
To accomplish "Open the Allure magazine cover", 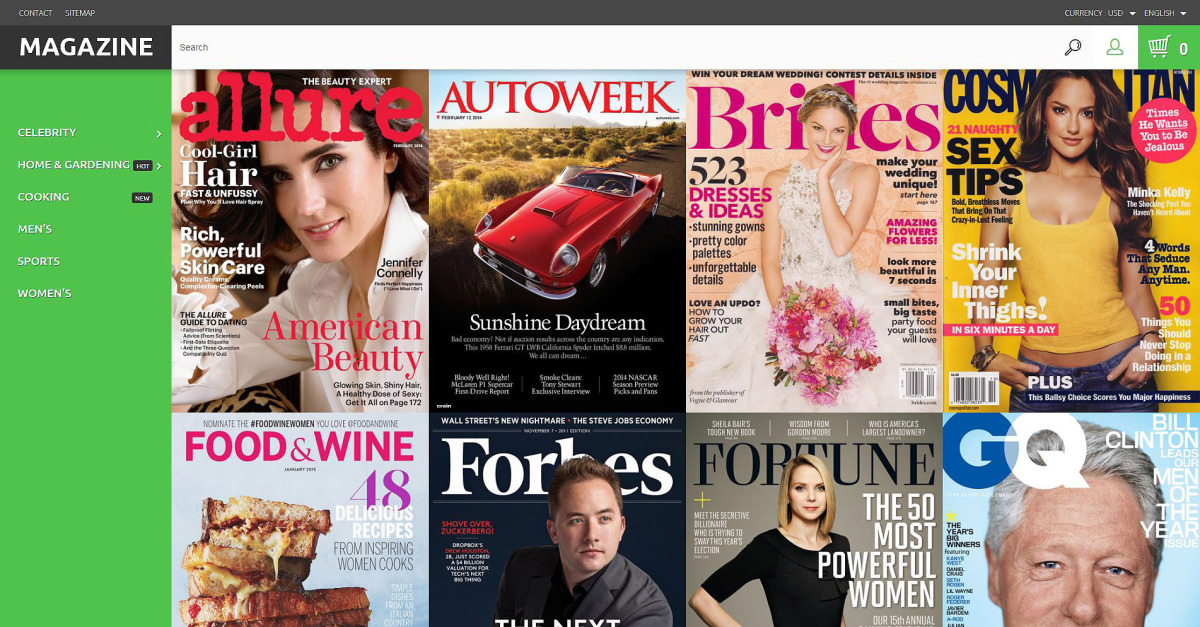I will [300, 240].
